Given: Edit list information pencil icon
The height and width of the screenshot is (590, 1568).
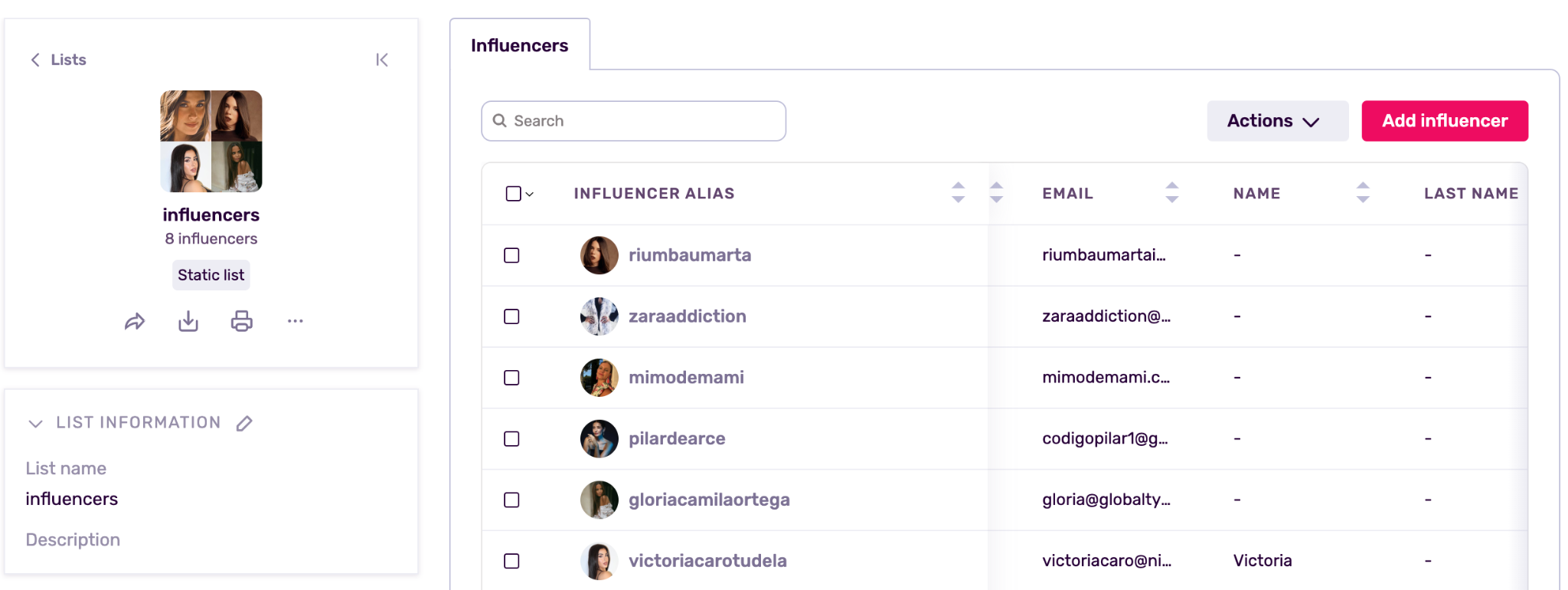Looking at the screenshot, I should click(244, 423).
